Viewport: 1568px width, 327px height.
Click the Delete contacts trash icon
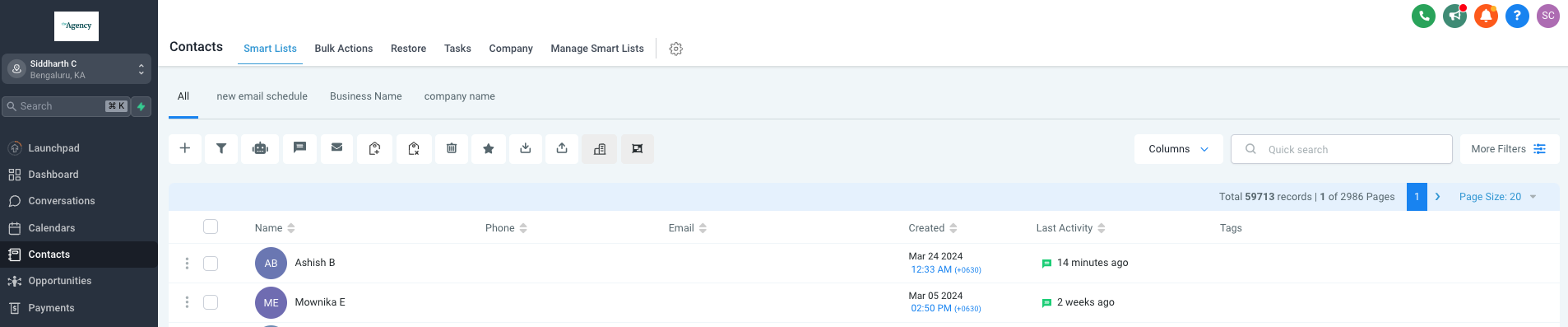[452, 149]
